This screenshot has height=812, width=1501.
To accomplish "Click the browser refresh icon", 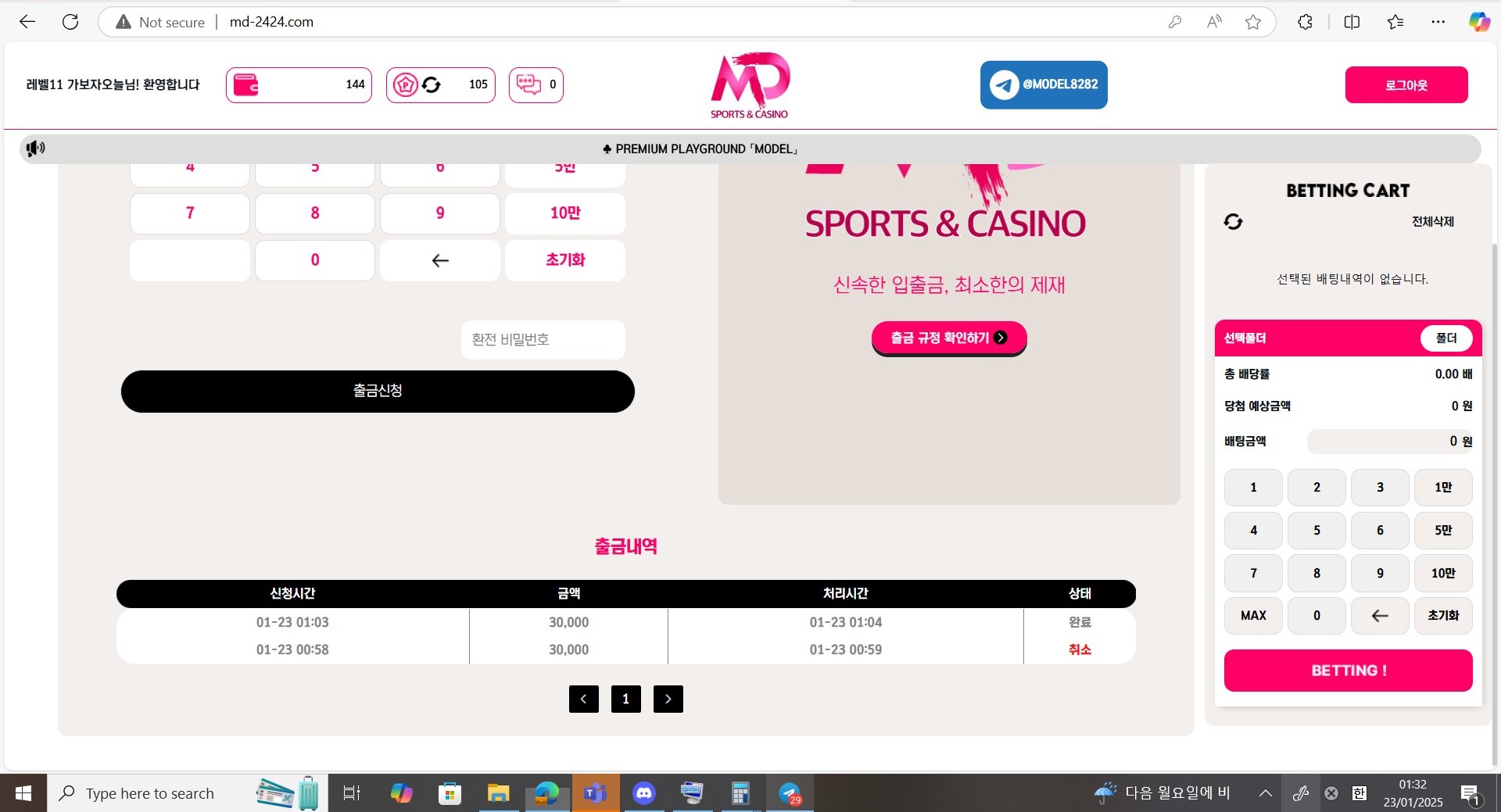I will pyautogui.click(x=70, y=22).
